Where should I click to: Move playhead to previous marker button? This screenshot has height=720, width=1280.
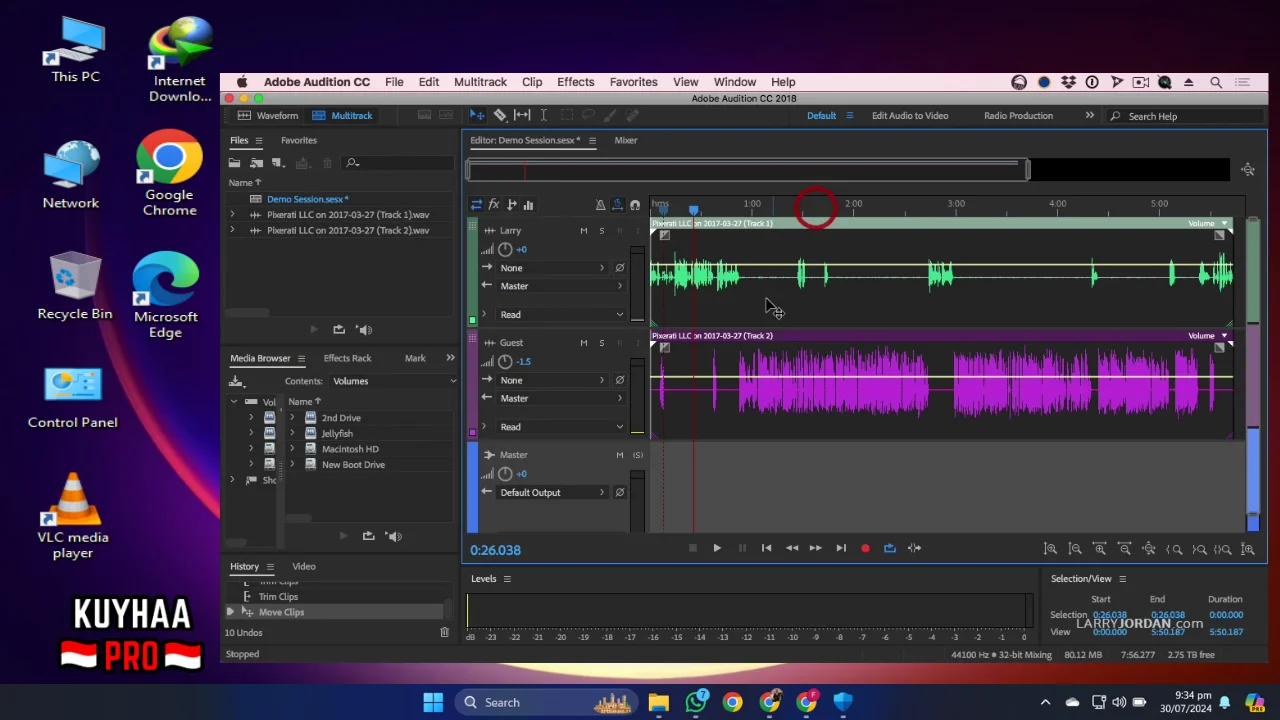(766, 548)
